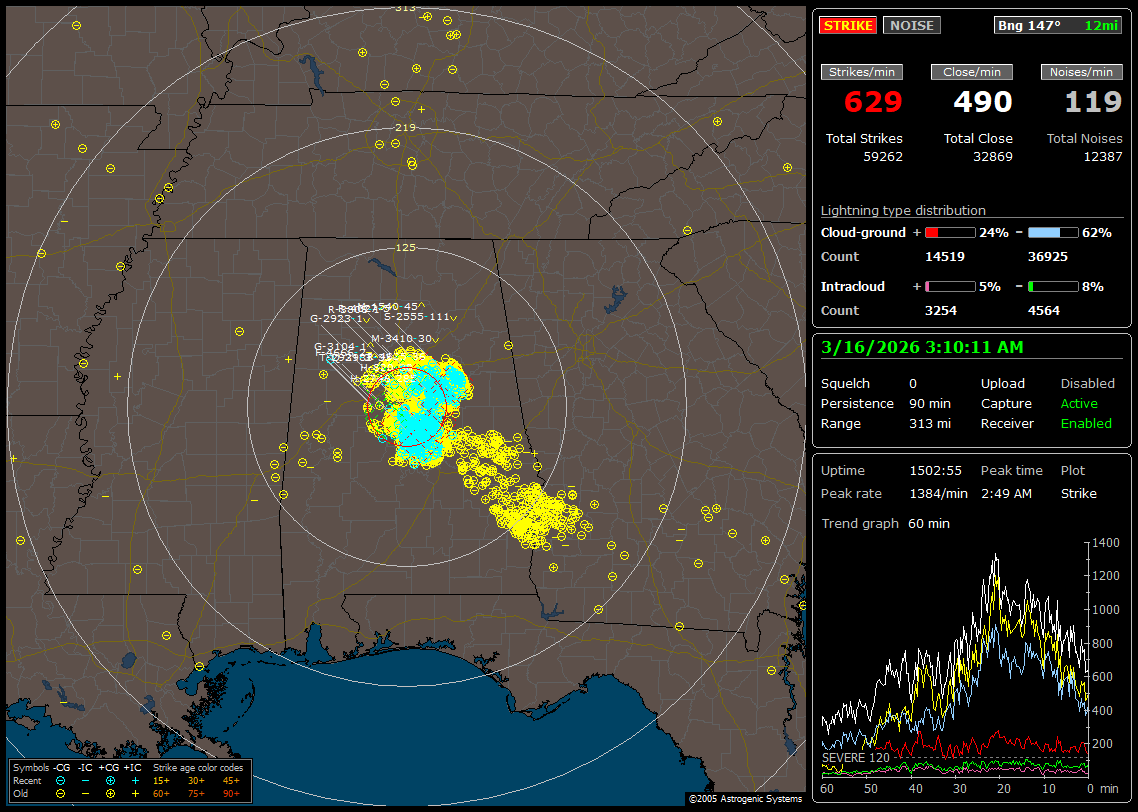The image size is (1138, 812).
Task: Click the cyan recent +CG legend symbol
Action: [110, 780]
